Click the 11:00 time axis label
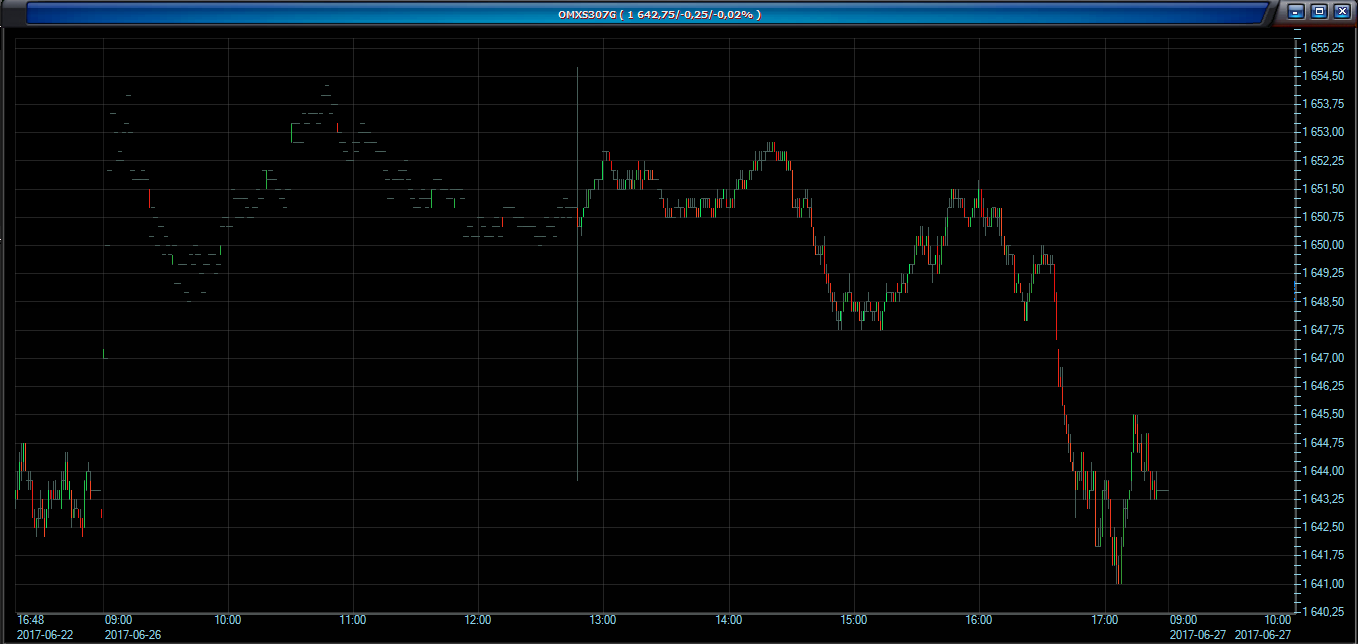This screenshot has height=644, width=1358. 352,620
